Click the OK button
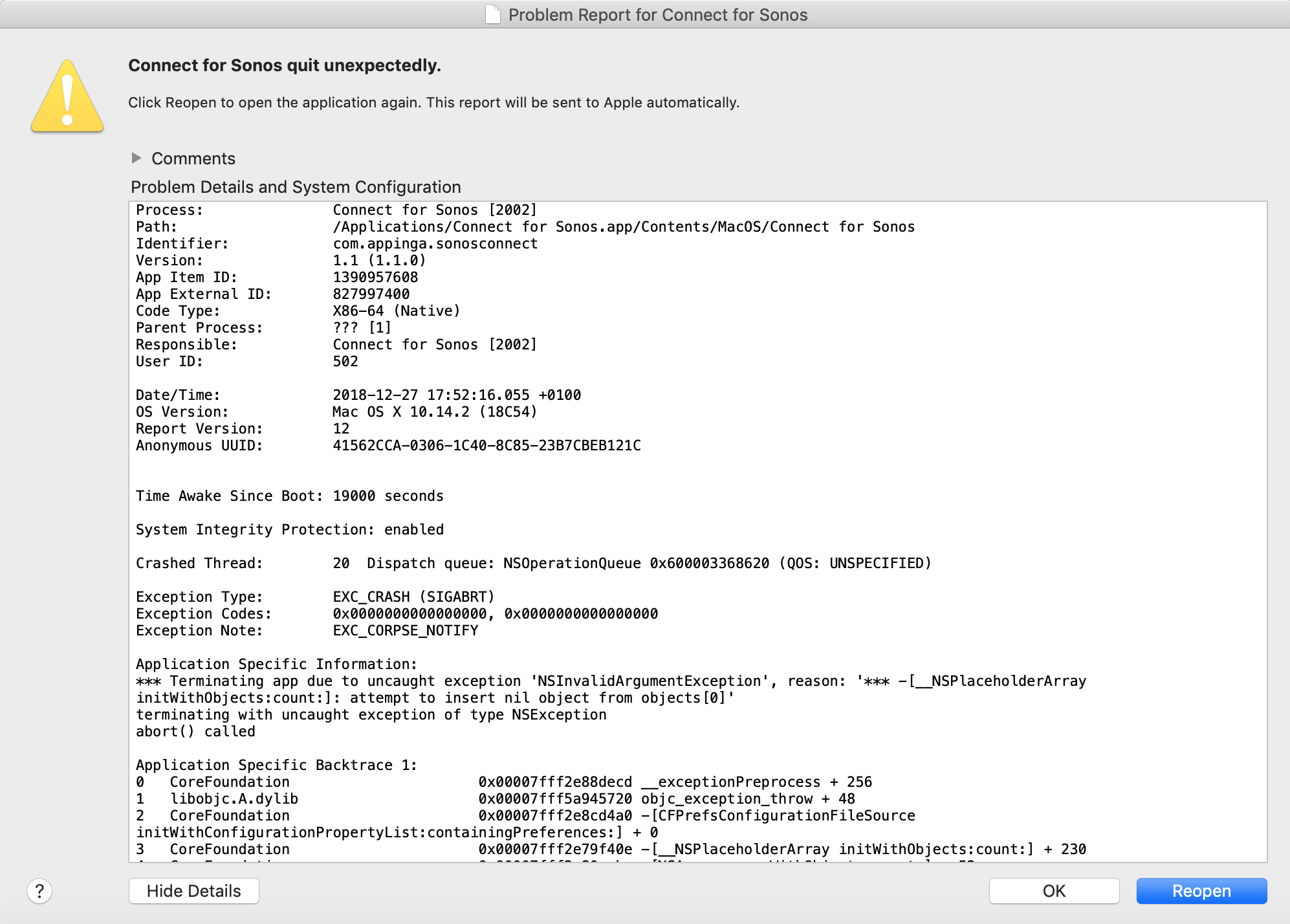 [x=1054, y=891]
